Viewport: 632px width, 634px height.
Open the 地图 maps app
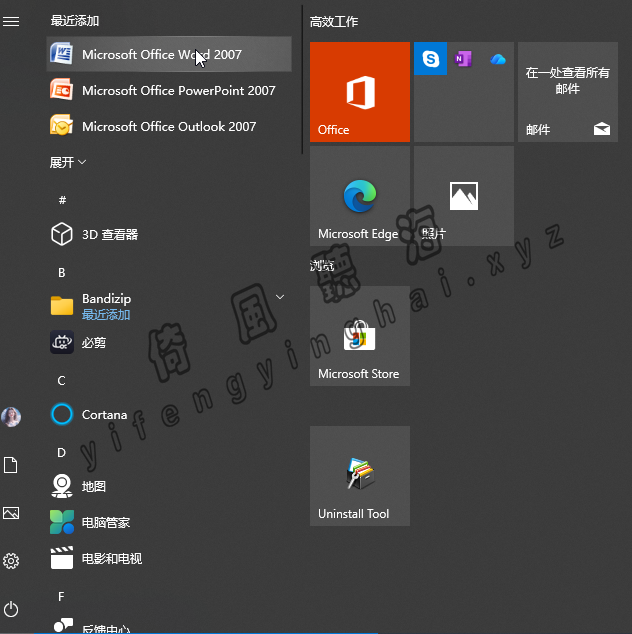click(169, 486)
